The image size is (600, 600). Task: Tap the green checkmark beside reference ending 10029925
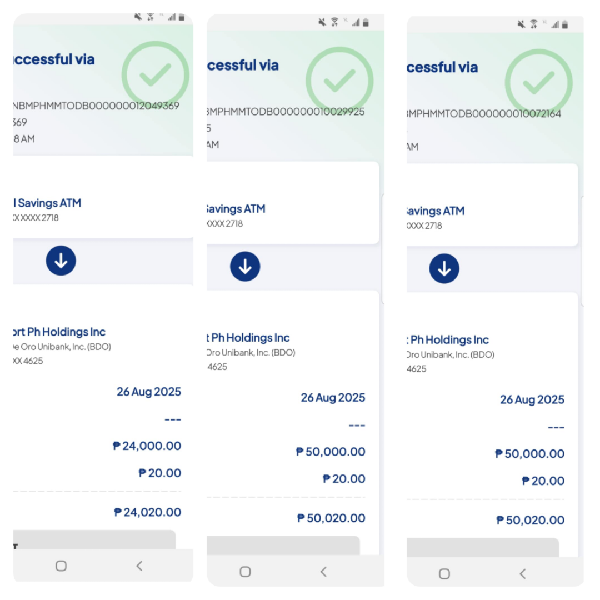coord(339,78)
